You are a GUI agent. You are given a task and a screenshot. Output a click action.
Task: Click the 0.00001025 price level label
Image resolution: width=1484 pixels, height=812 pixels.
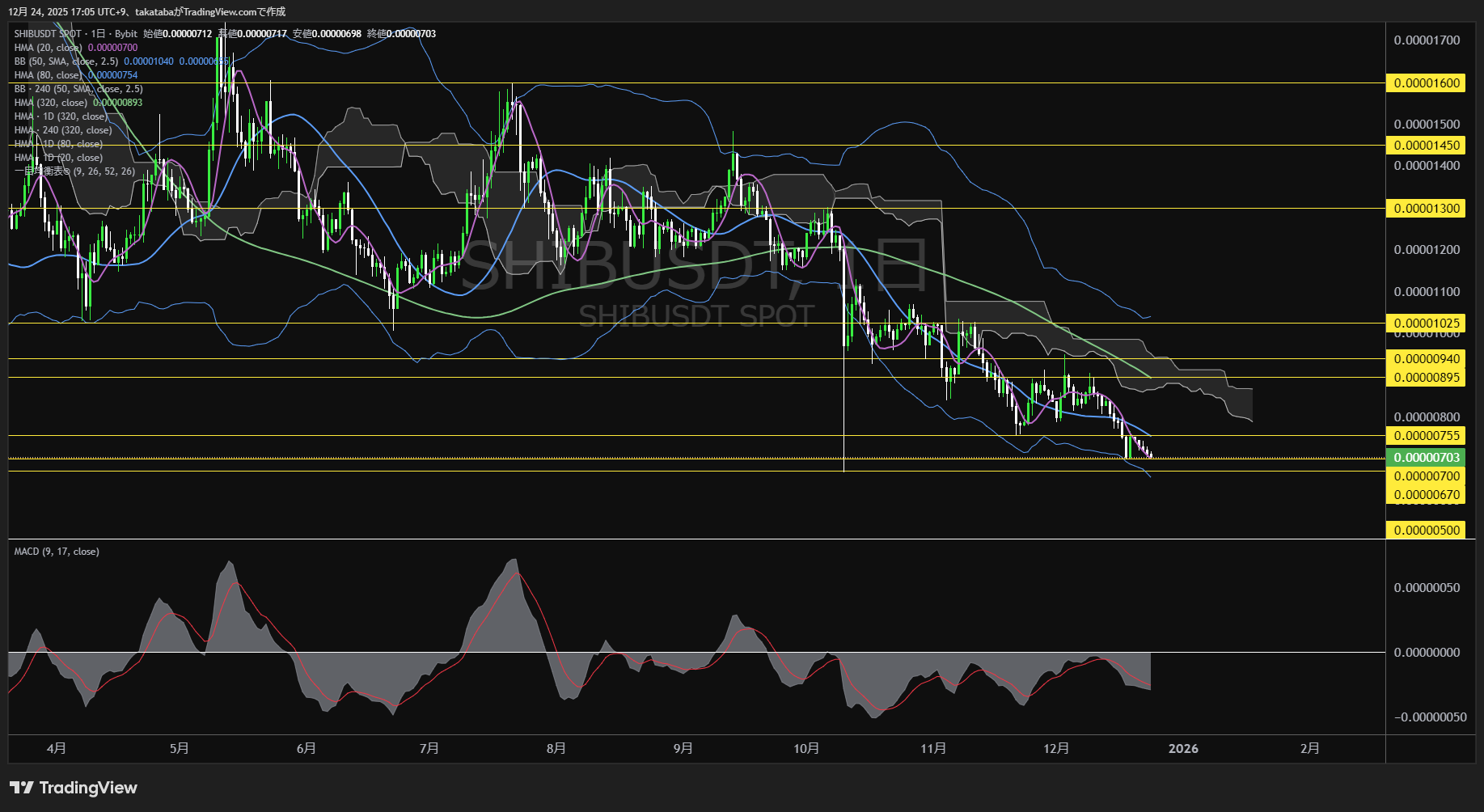(1427, 324)
